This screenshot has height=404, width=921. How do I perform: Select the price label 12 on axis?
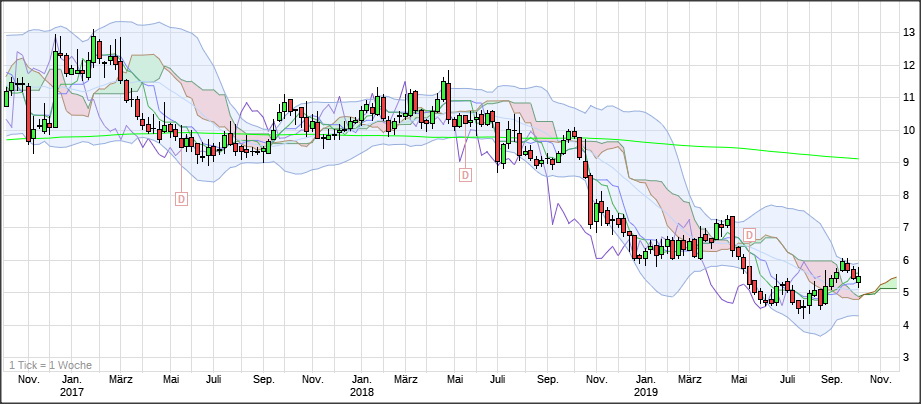908,65
